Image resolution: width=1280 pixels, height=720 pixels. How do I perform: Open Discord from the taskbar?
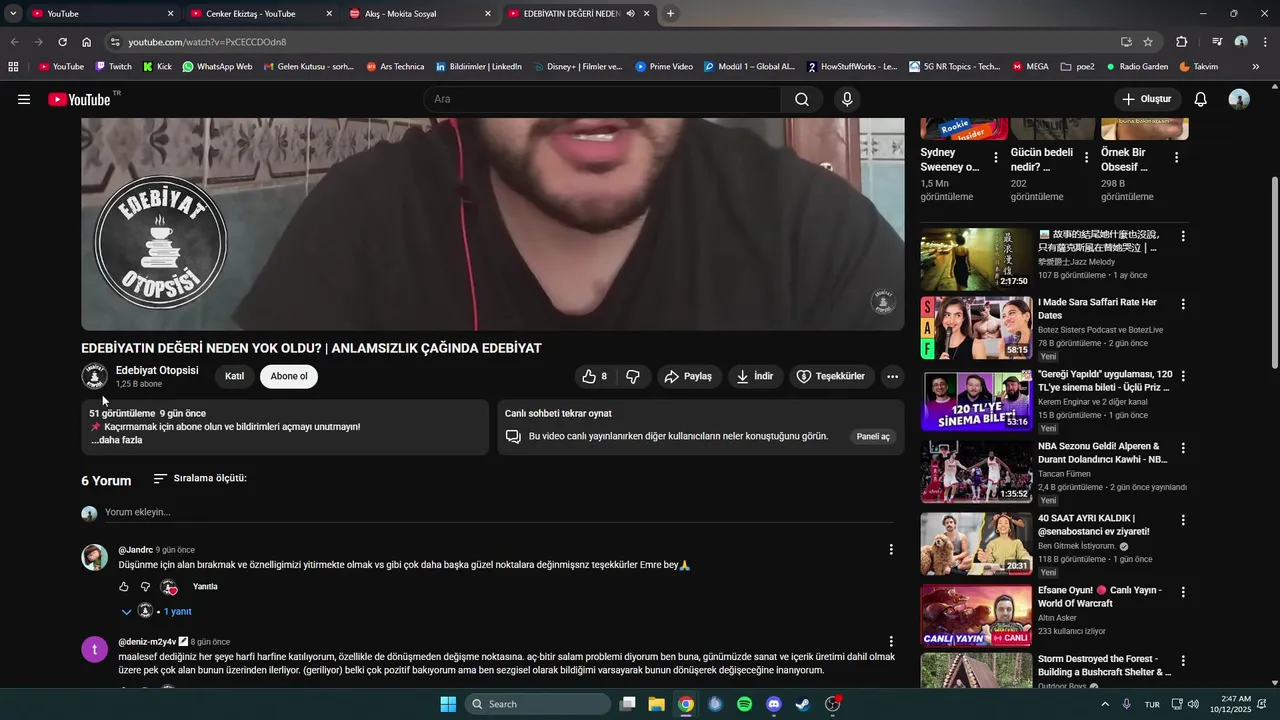[x=773, y=704]
